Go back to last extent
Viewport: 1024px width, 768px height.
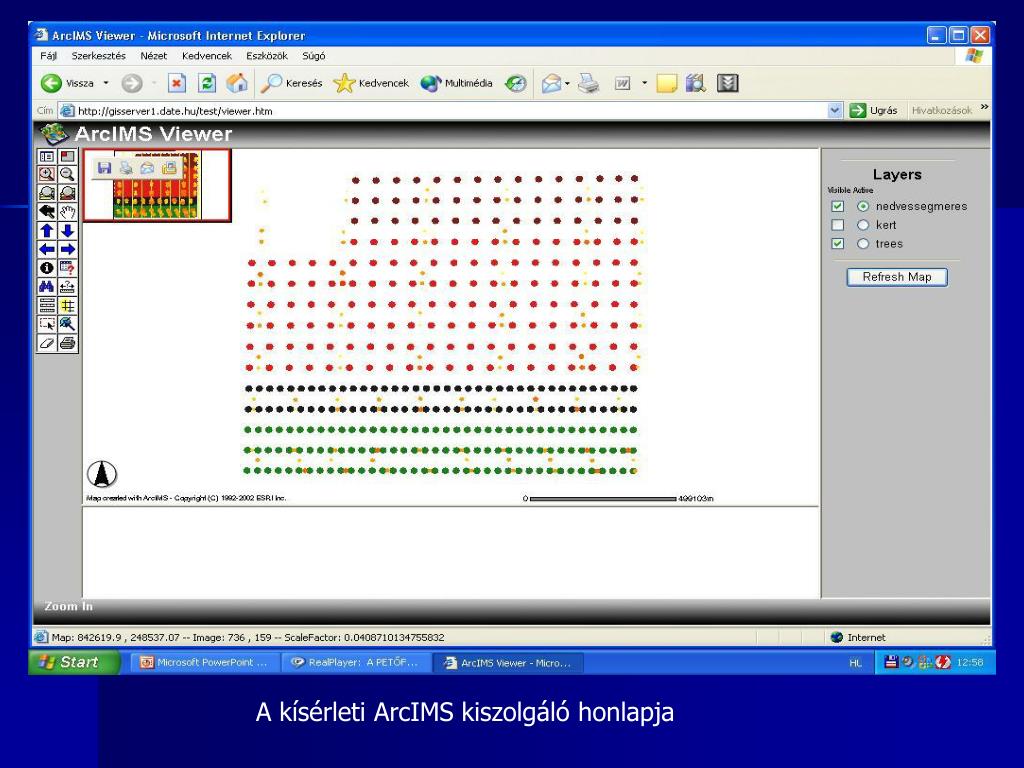tap(46, 212)
